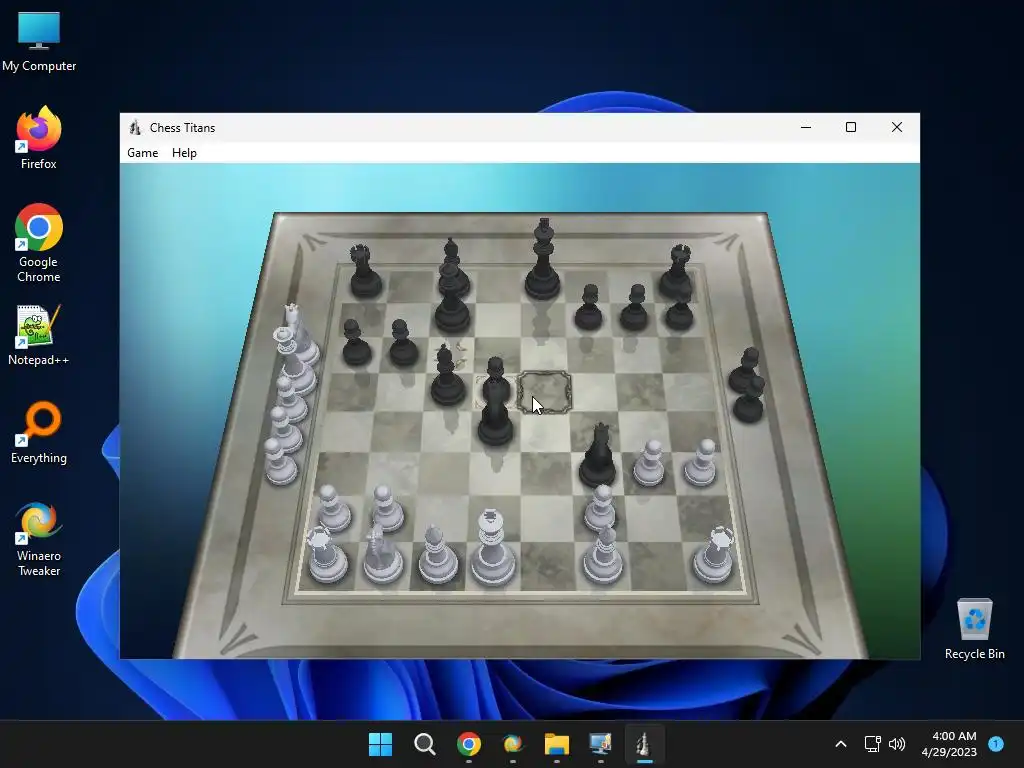Select the Recycle Bin desktop icon
This screenshot has width=1024, height=768.
974,629
